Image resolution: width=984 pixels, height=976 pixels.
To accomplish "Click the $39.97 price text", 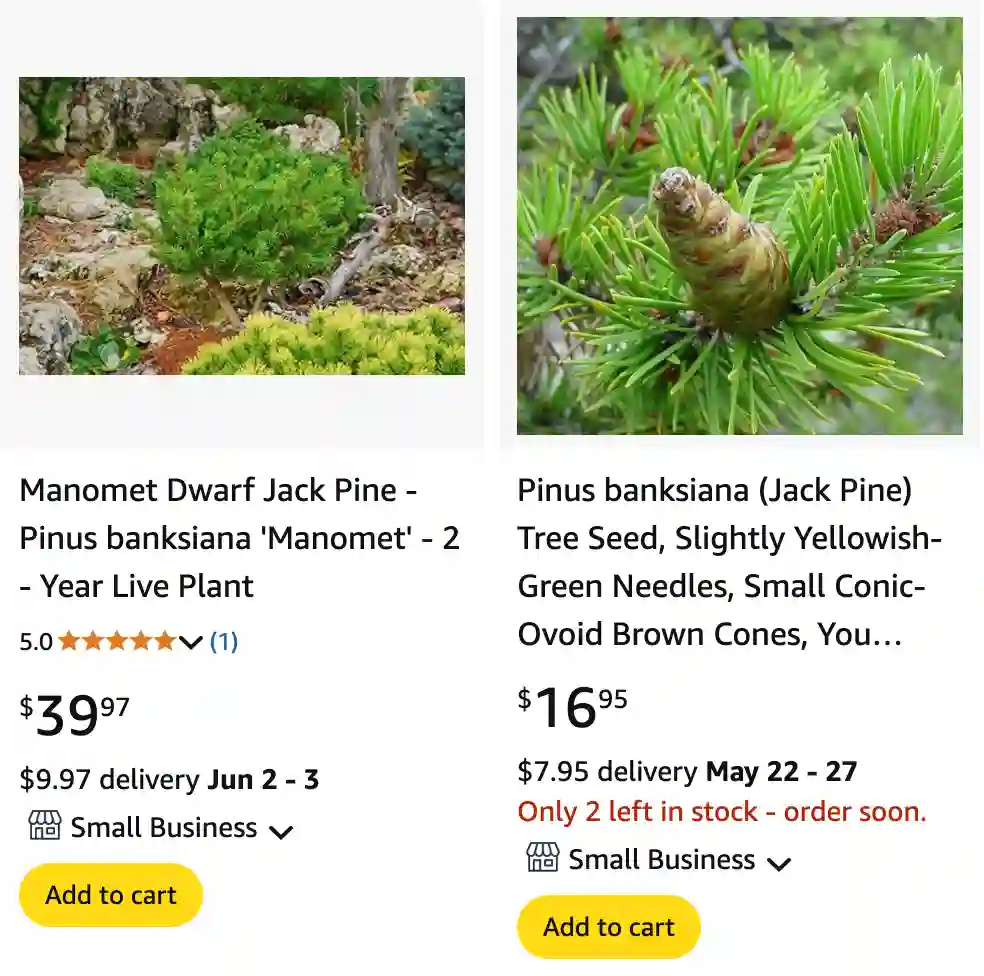I will [x=72, y=710].
